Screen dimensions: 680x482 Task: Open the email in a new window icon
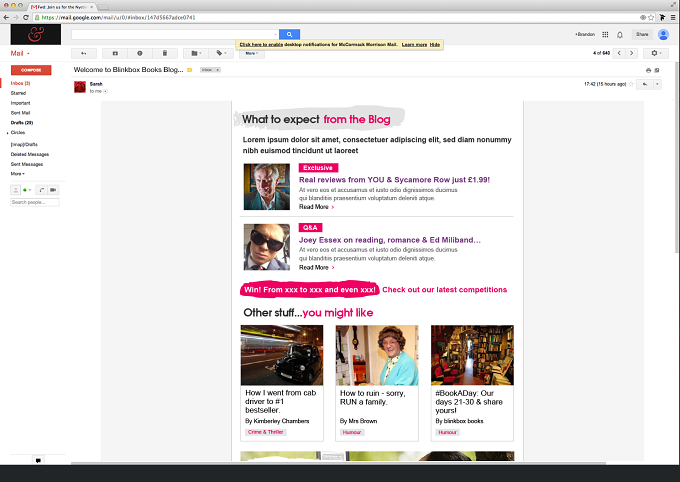coord(657,70)
